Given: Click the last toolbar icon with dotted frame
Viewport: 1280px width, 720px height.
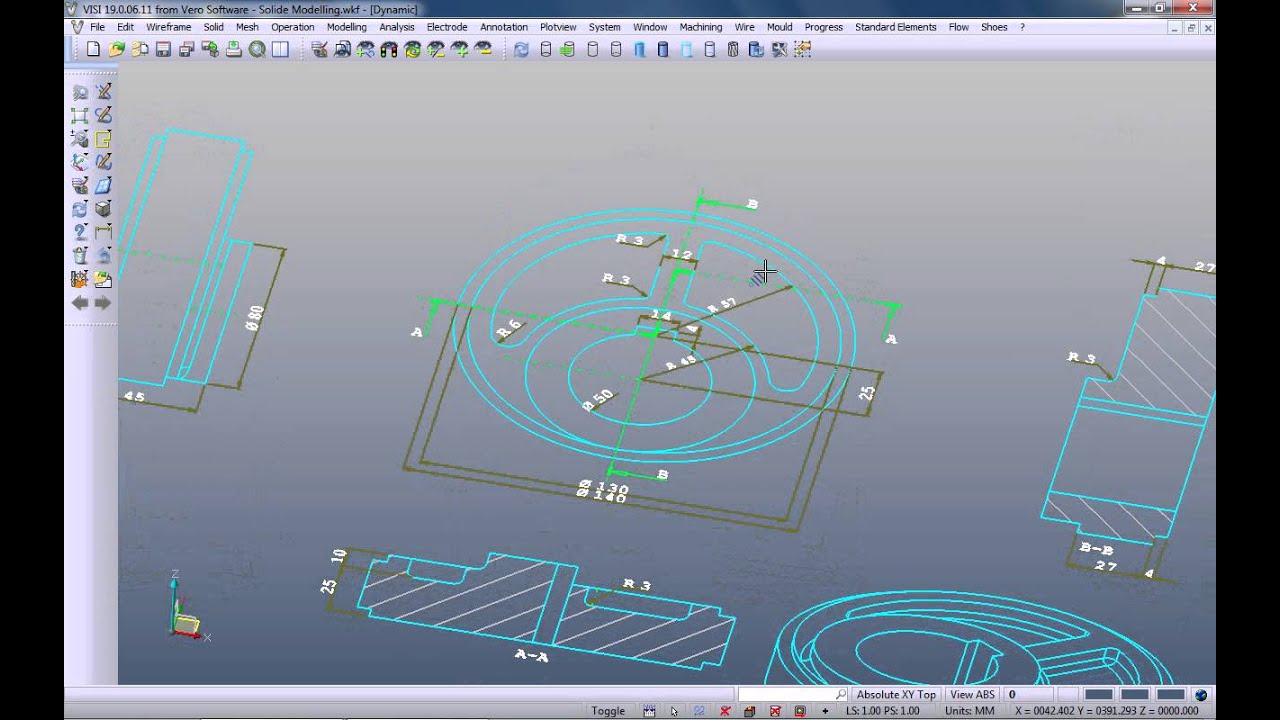Looking at the screenshot, I should pos(803,49).
